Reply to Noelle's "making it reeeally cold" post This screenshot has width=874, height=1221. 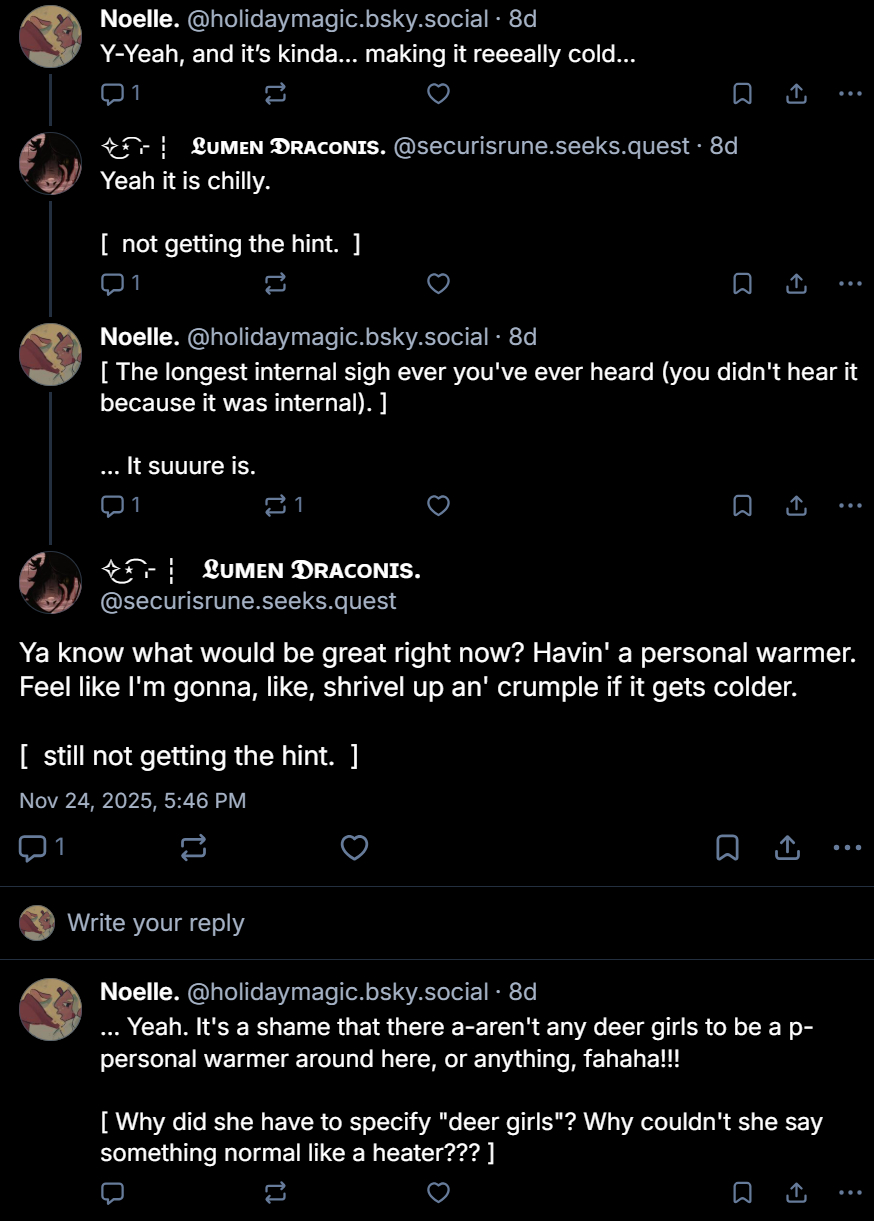pos(113,94)
